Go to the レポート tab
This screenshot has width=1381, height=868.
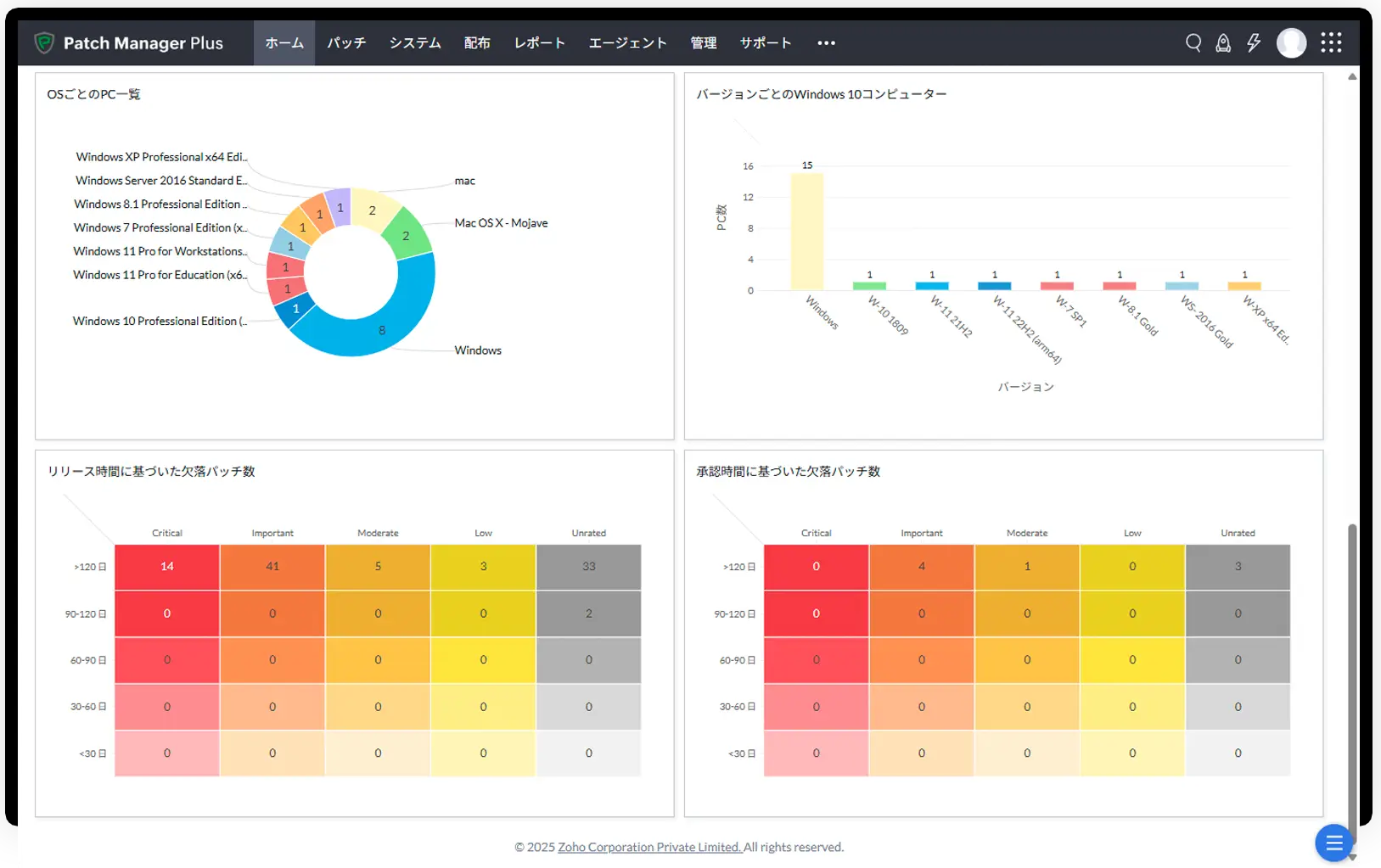pyautogui.click(x=539, y=43)
